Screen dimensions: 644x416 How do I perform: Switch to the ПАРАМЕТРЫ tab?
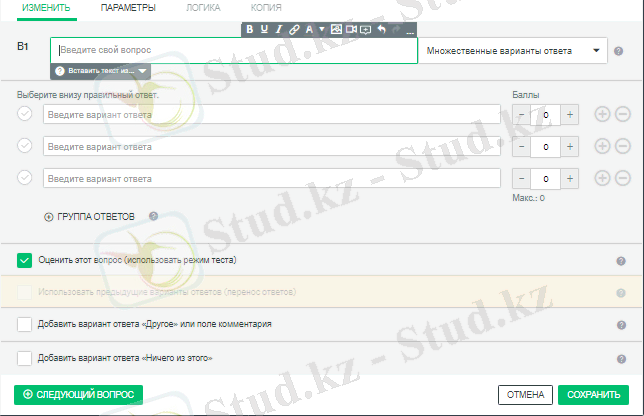pyautogui.click(x=128, y=8)
